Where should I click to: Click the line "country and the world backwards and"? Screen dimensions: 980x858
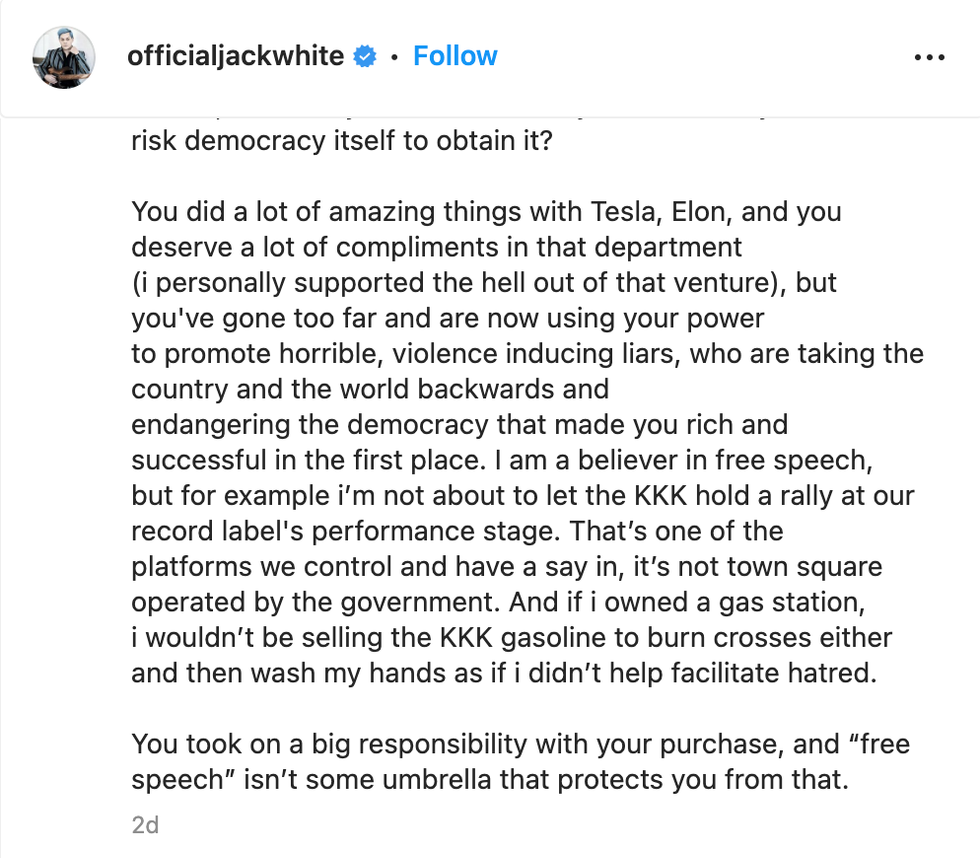(370, 389)
